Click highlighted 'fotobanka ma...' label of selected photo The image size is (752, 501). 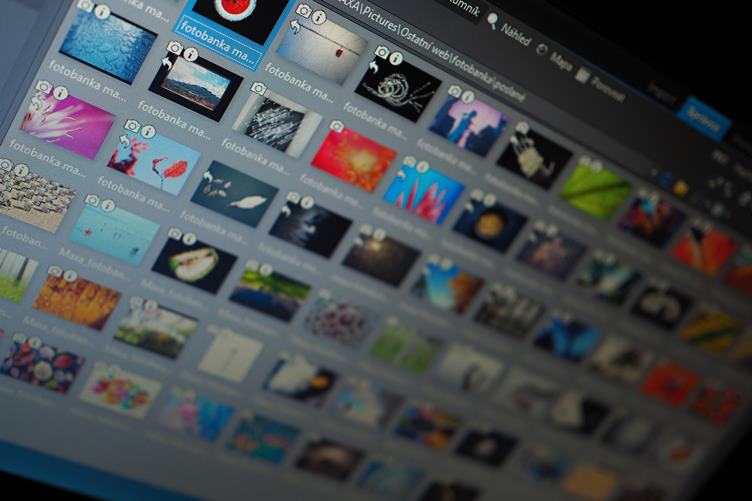219,43
